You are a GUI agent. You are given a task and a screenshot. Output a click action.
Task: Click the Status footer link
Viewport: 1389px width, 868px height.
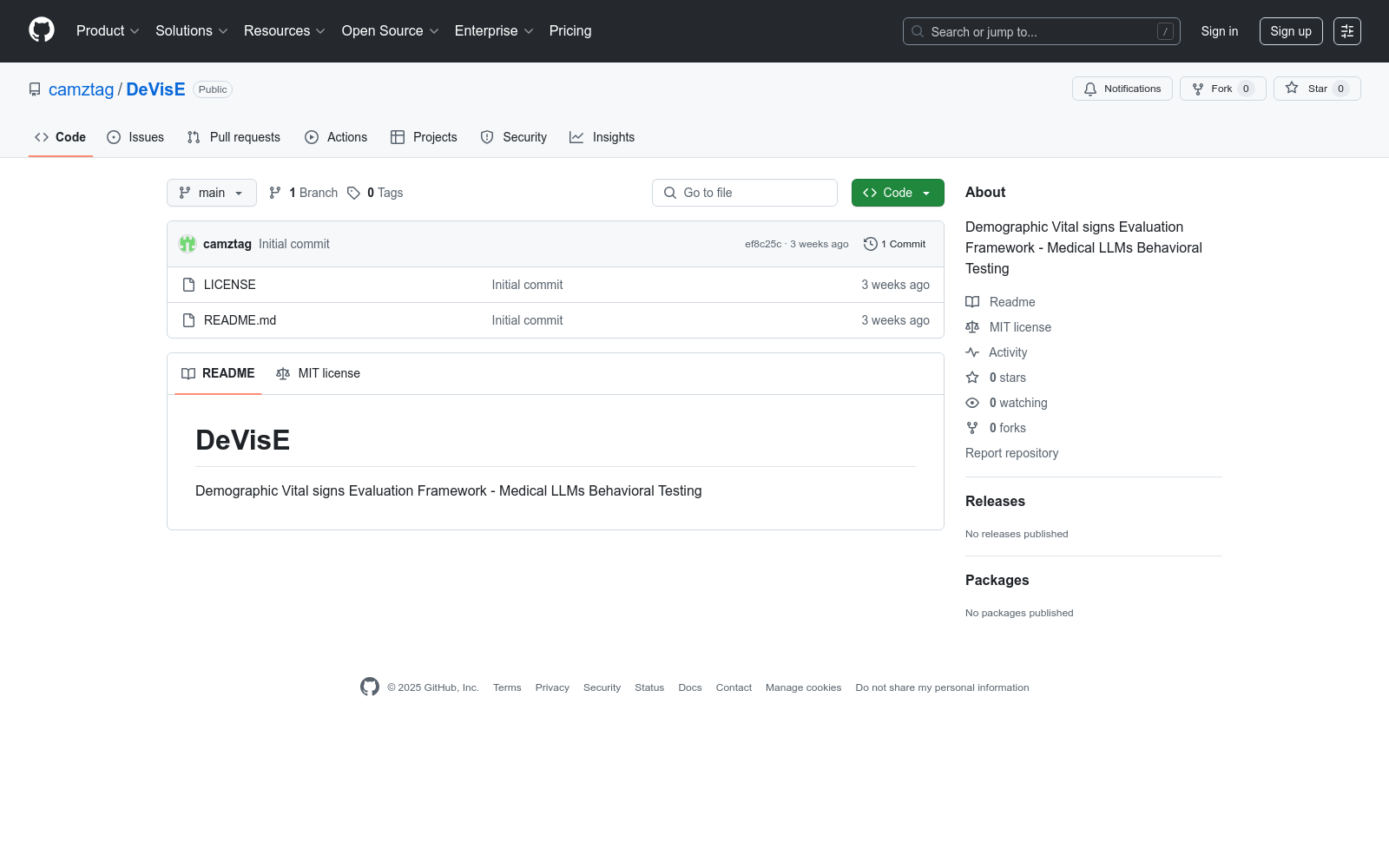649,687
